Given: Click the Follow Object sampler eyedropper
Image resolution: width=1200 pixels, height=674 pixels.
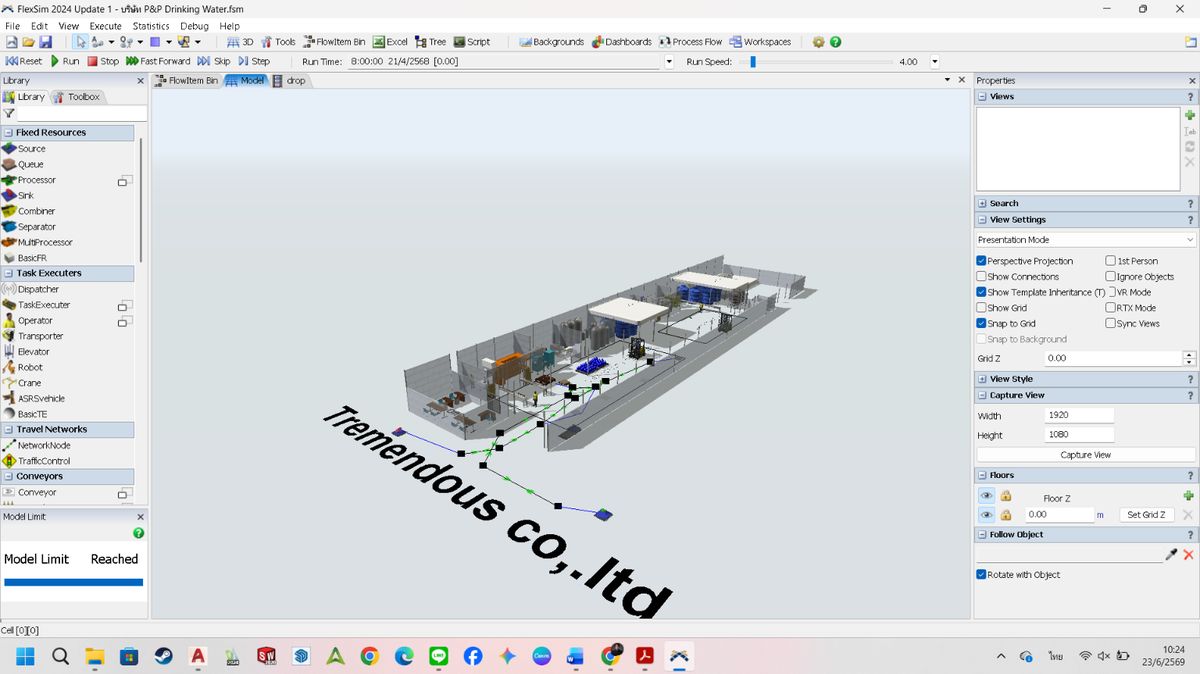Looking at the screenshot, I should tap(1171, 554).
